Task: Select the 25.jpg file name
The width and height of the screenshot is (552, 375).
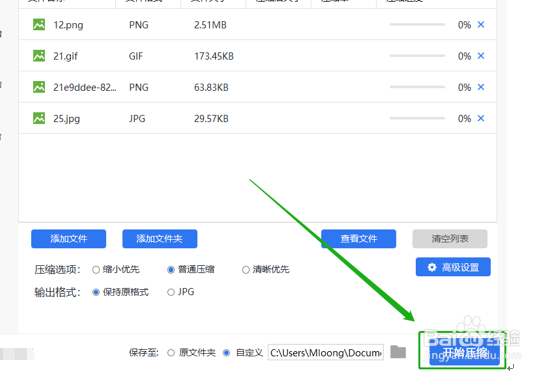Action: tap(67, 119)
